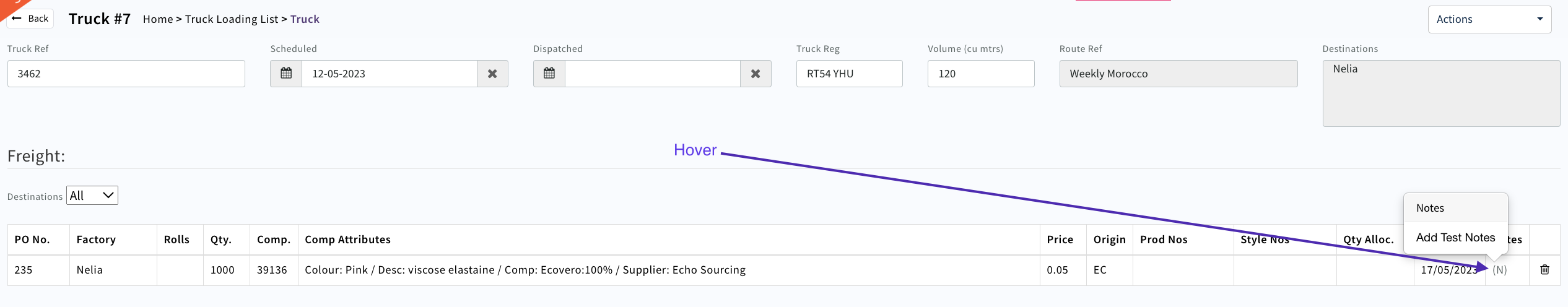Click the Destinations text area
The image size is (1568, 307).
(1440, 93)
